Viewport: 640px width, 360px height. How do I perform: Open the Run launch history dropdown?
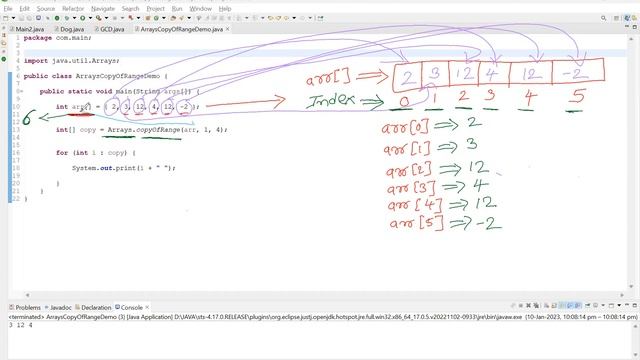coord(90,18)
